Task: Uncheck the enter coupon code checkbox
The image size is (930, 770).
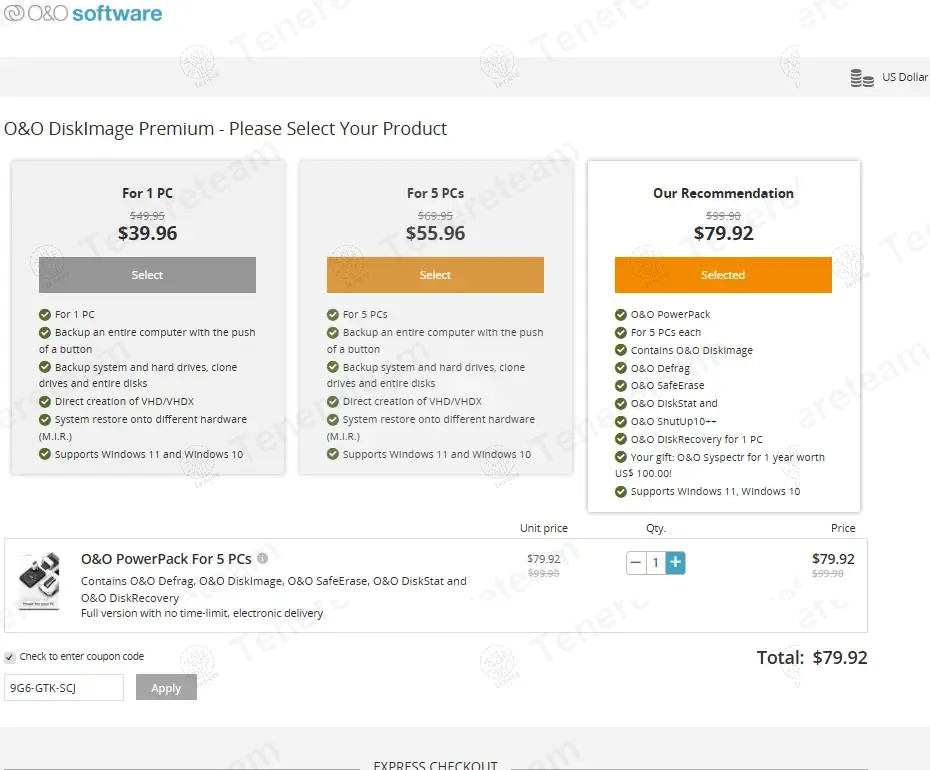Action: coord(10,657)
